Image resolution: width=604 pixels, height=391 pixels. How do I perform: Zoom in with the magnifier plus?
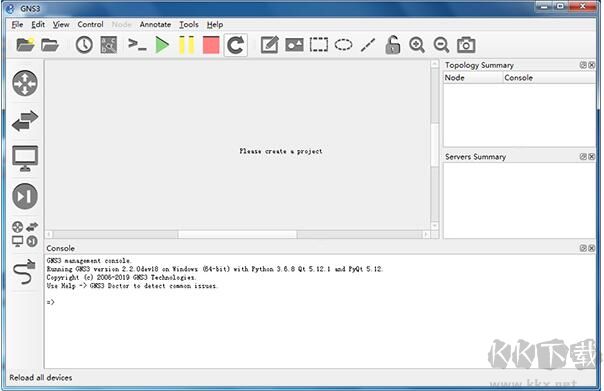tap(417, 45)
